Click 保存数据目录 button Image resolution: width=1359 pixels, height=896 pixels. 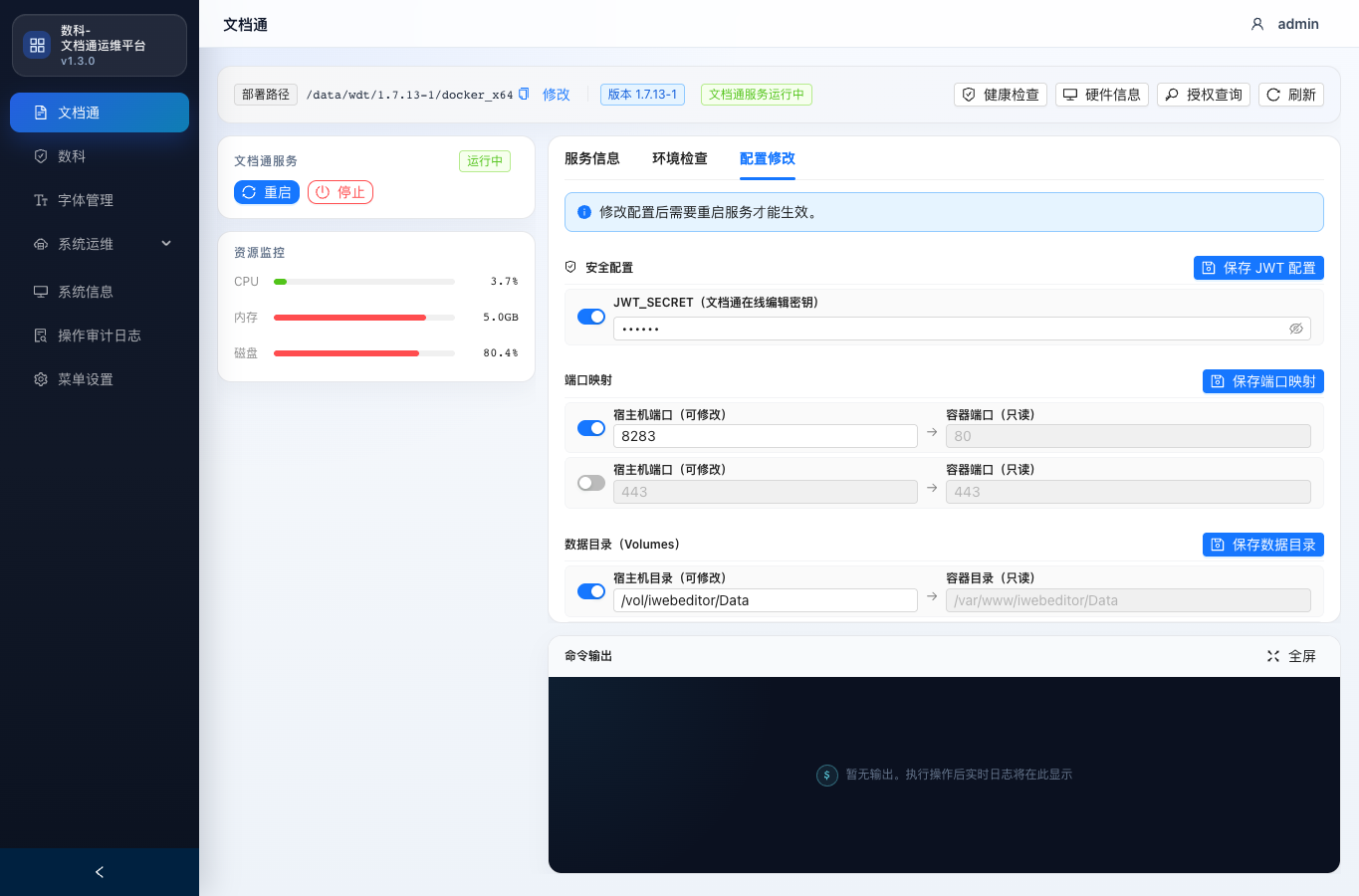(x=1263, y=545)
